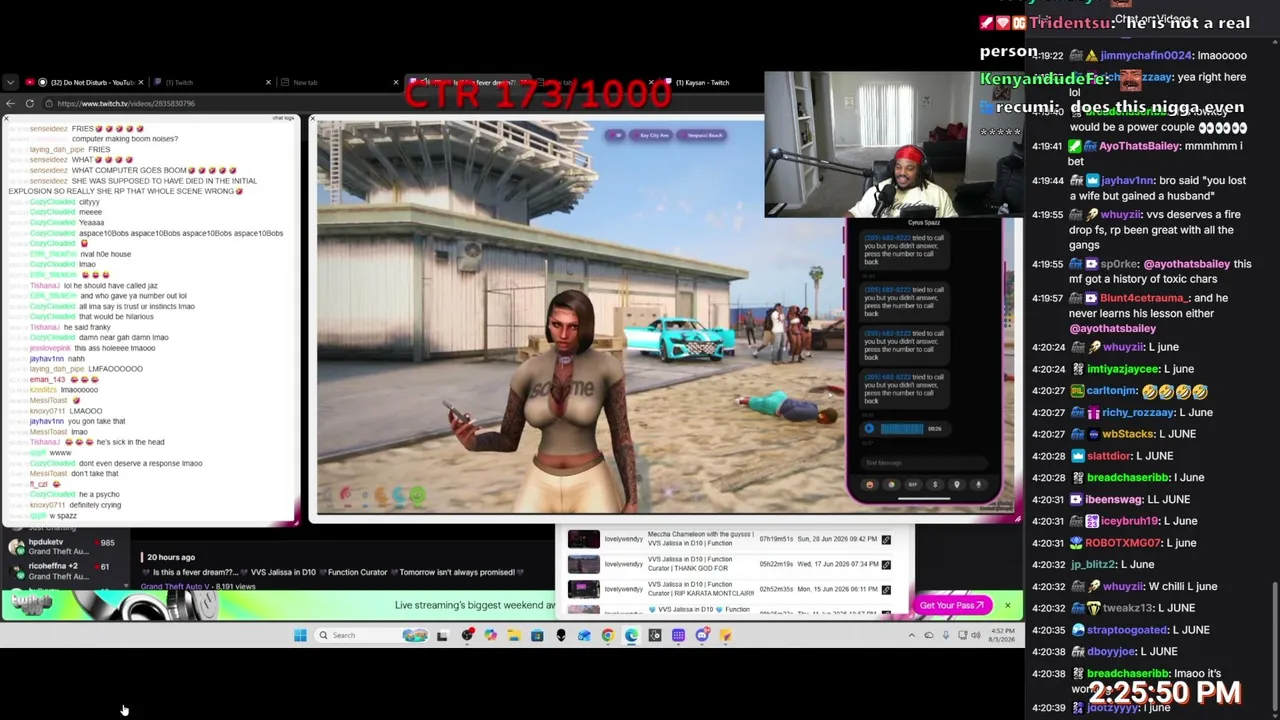This screenshot has height=720, width=1280.
Task: Tap the dollar send-money icon
Action: click(935, 485)
